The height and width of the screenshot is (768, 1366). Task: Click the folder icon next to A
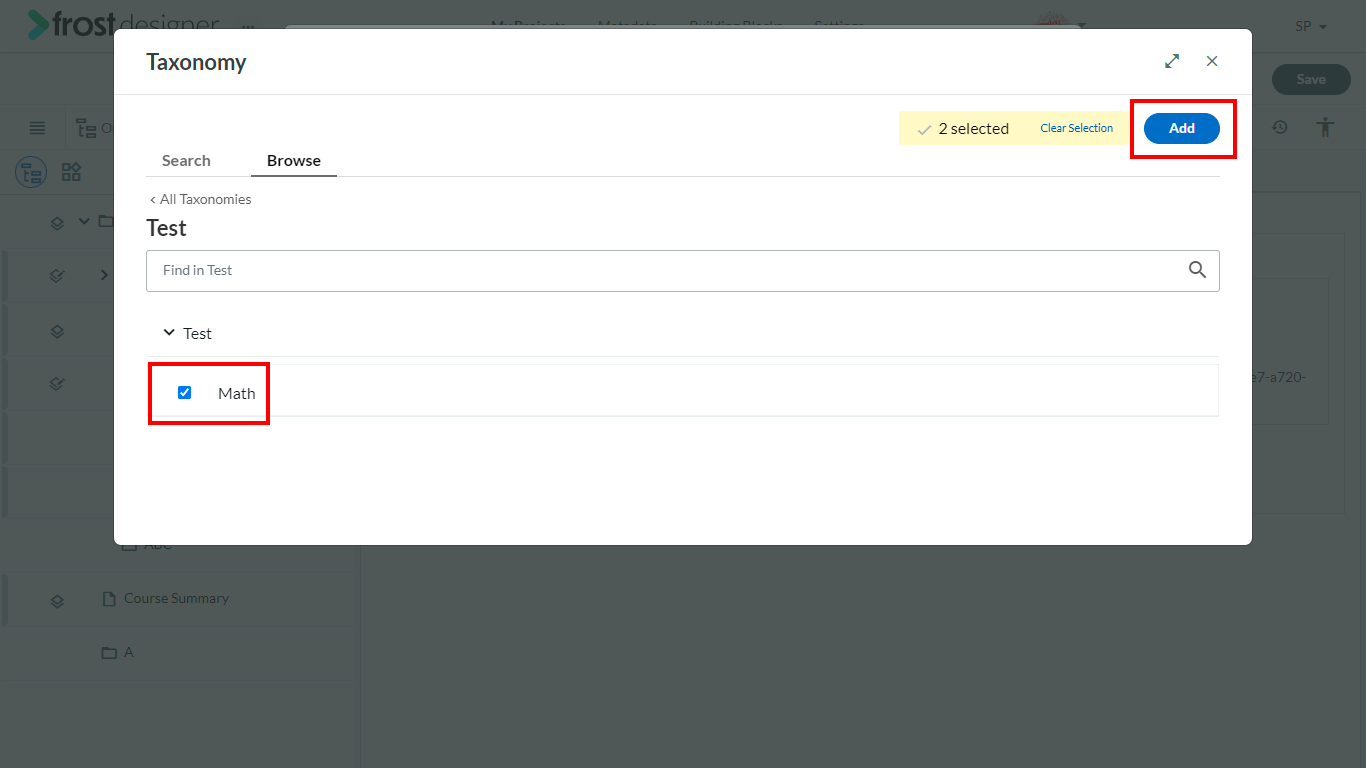[109, 653]
